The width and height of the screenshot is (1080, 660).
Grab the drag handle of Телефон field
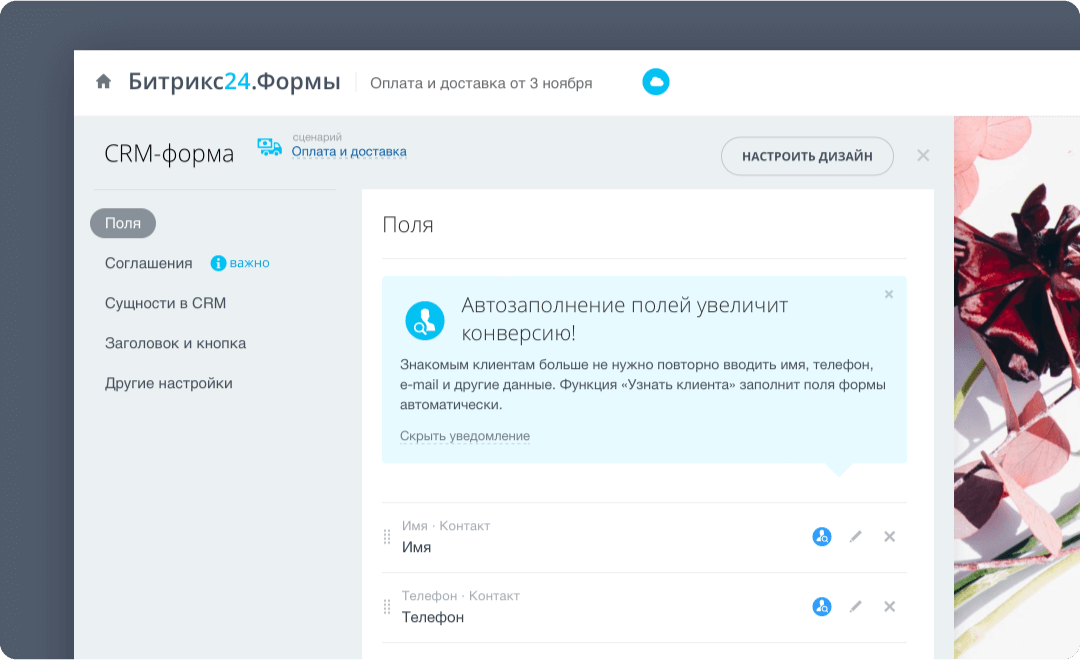(387, 607)
